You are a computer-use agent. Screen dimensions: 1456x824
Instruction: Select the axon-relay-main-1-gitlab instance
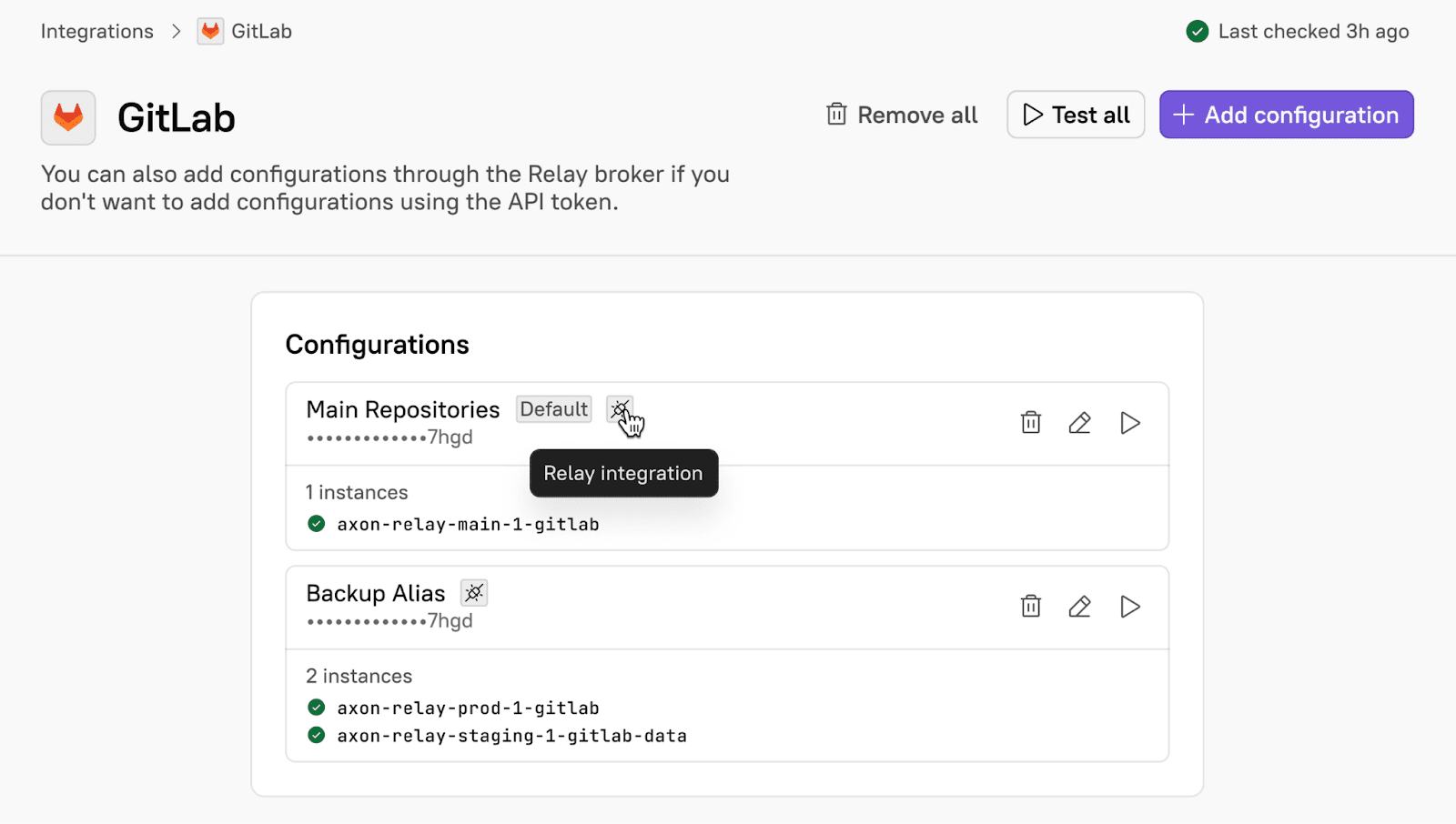click(x=468, y=524)
